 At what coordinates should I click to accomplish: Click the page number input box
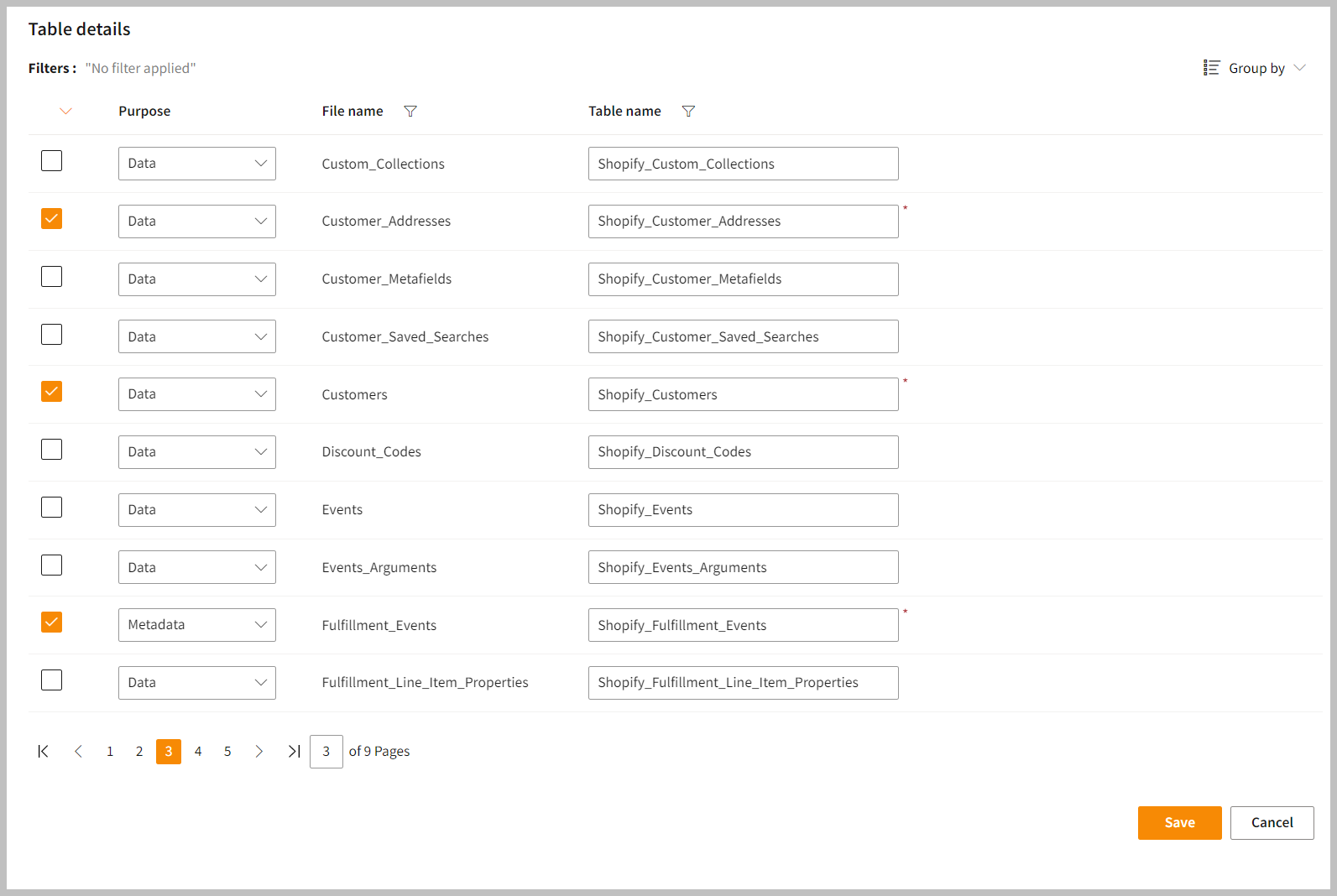[x=326, y=752]
